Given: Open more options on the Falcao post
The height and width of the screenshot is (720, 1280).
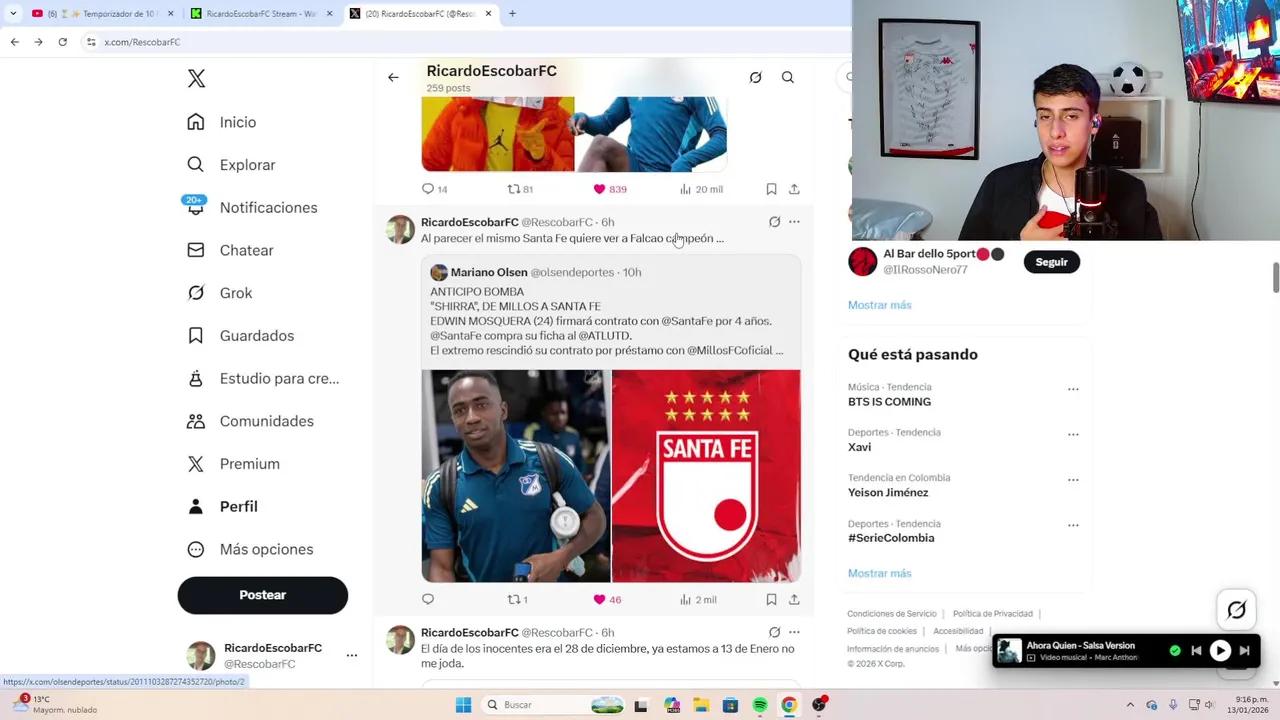Looking at the screenshot, I should (x=794, y=222).
